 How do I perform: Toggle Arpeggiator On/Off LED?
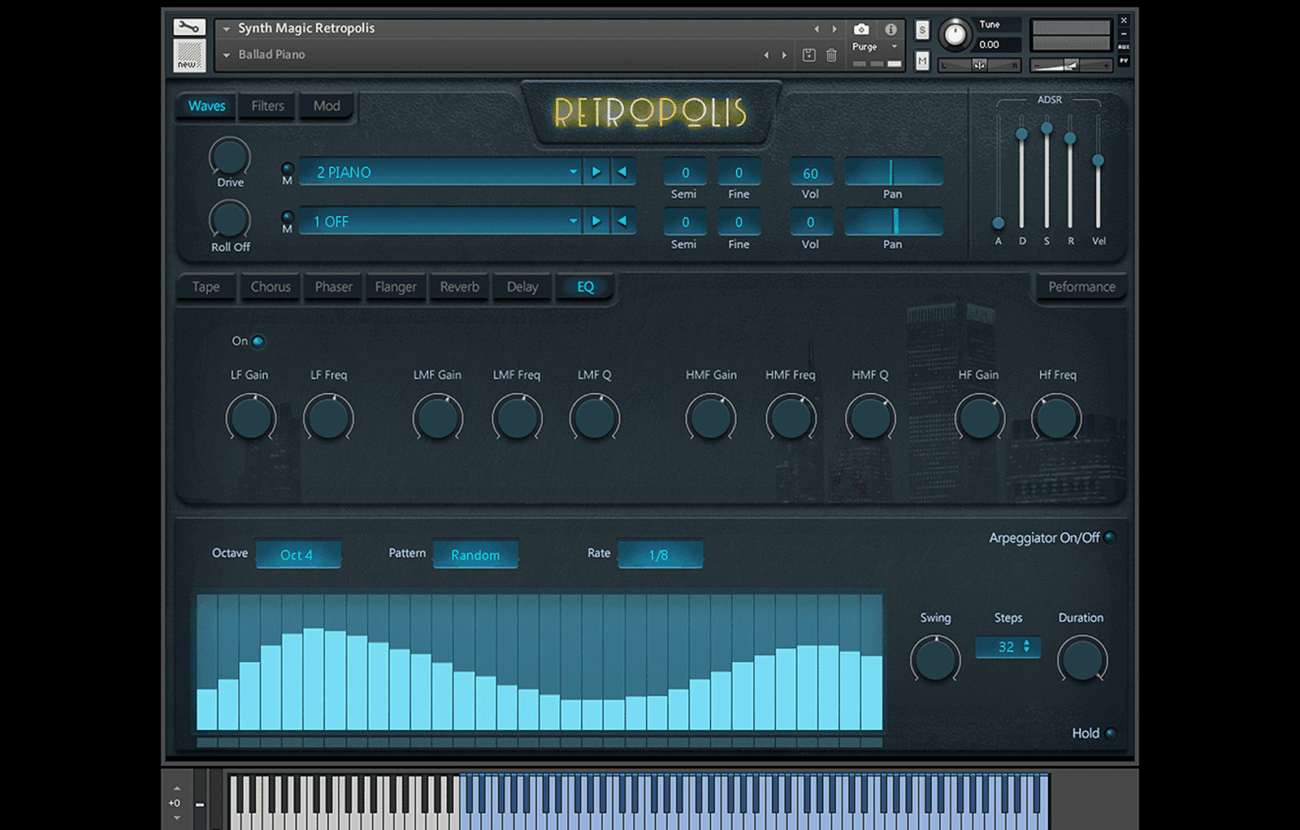coord(1109,538)
